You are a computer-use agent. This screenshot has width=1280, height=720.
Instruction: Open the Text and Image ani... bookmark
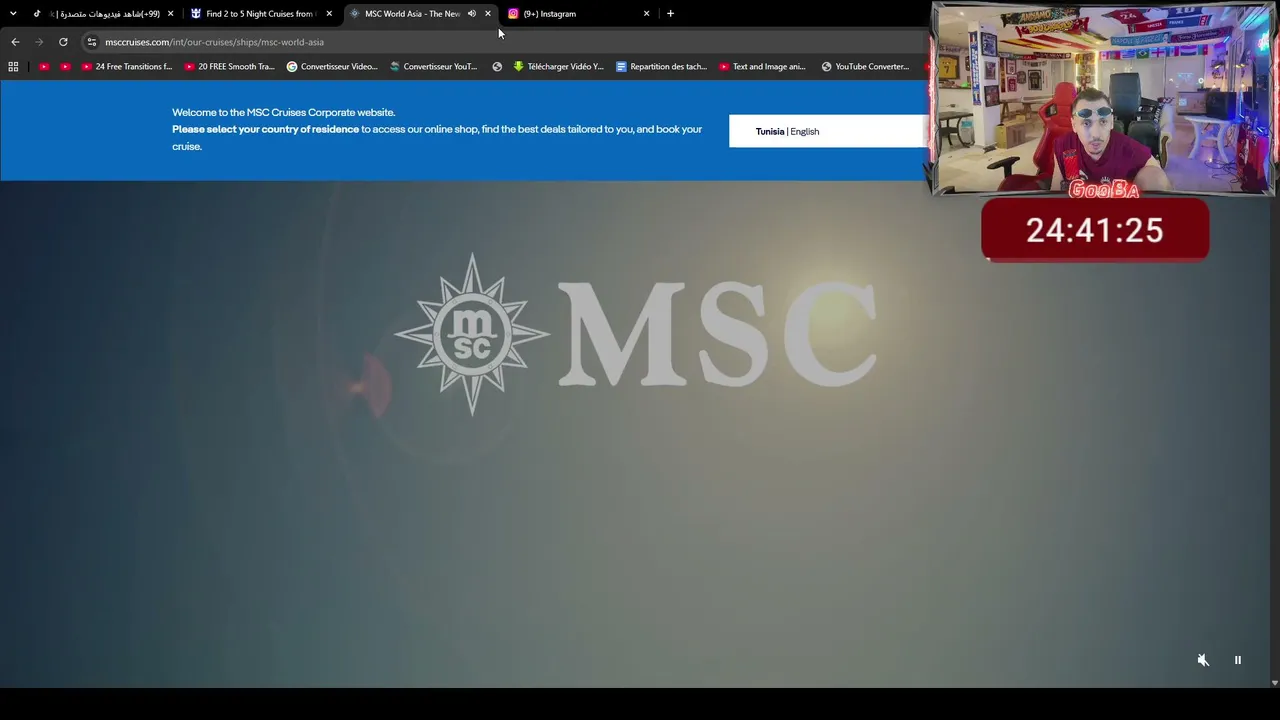(x=763, y=67)
